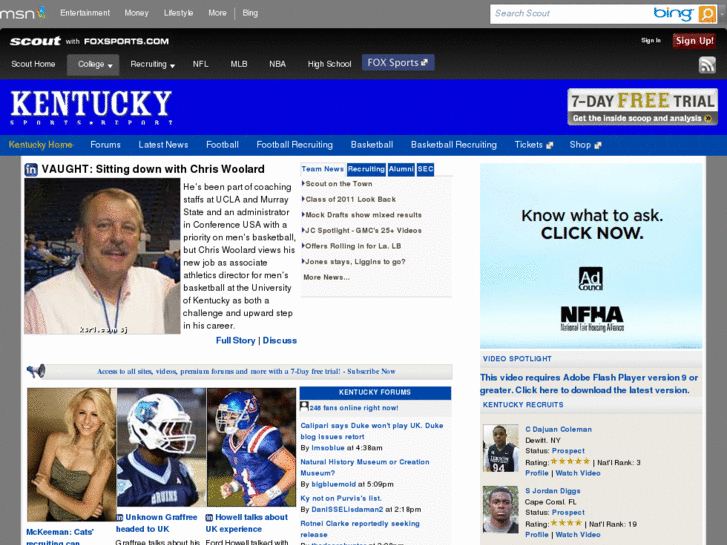Open the High School section
The width and height of the screenshot is (727, 545).
pos(329,64)
